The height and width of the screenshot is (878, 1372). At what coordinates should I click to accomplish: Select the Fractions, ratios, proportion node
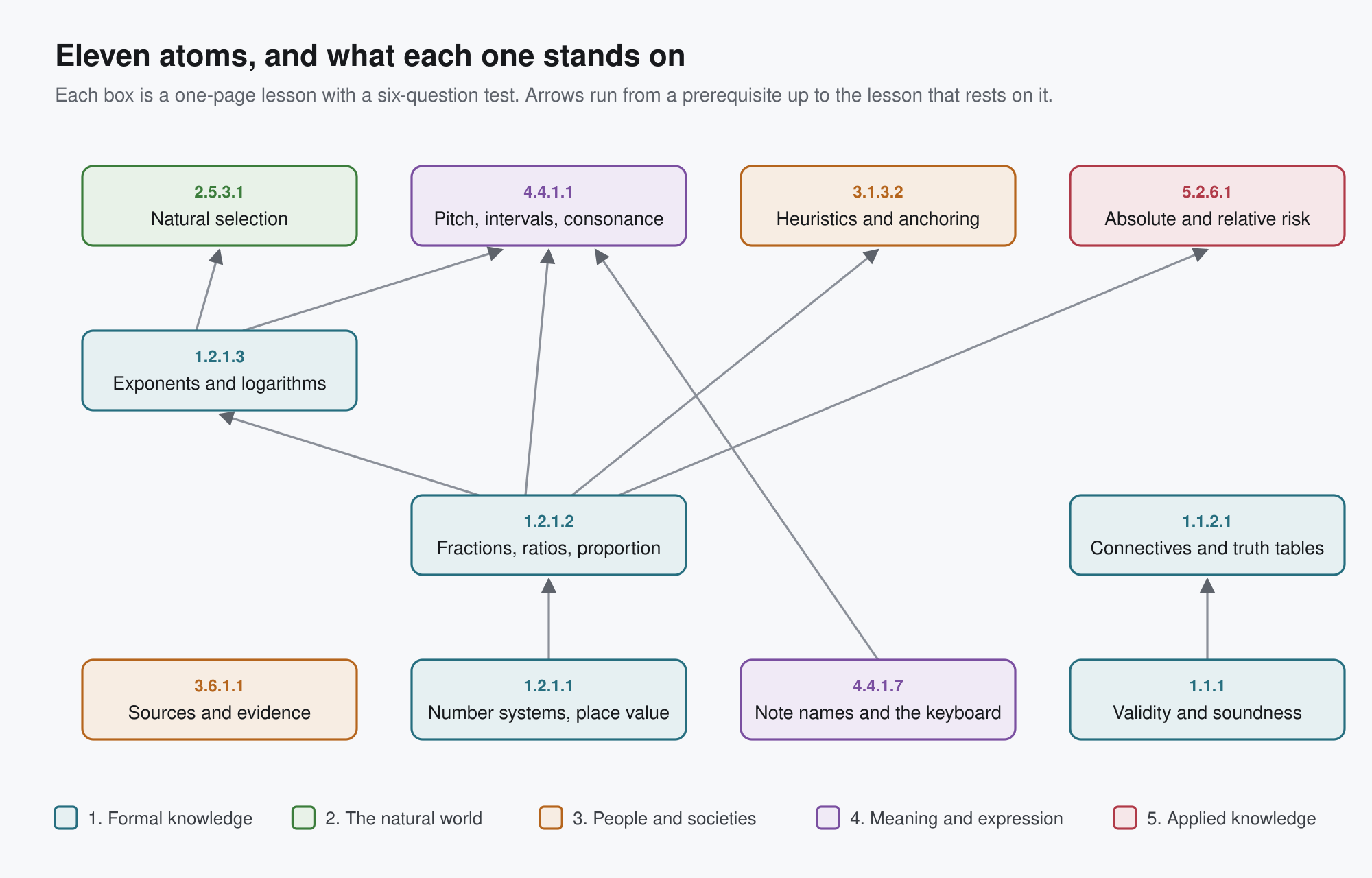tap(549, 535)
